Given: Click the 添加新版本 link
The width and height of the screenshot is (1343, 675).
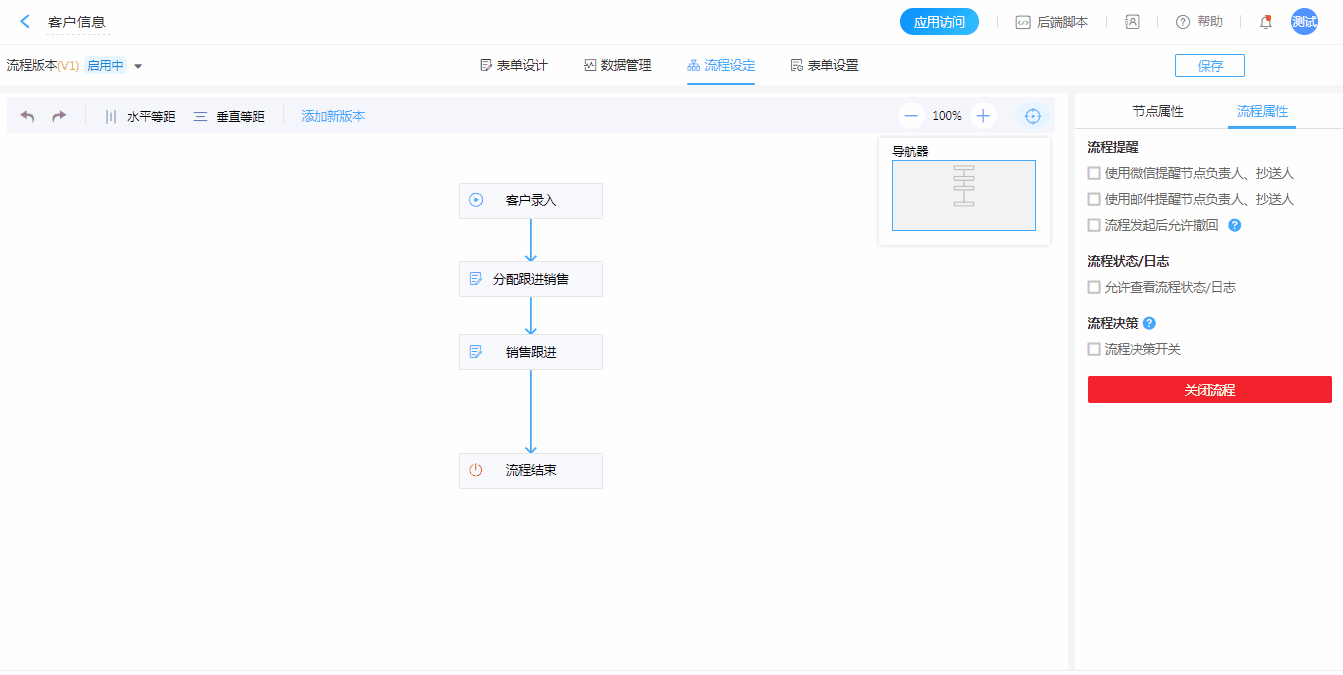Looking at the screenshot, I should point(333,116).
